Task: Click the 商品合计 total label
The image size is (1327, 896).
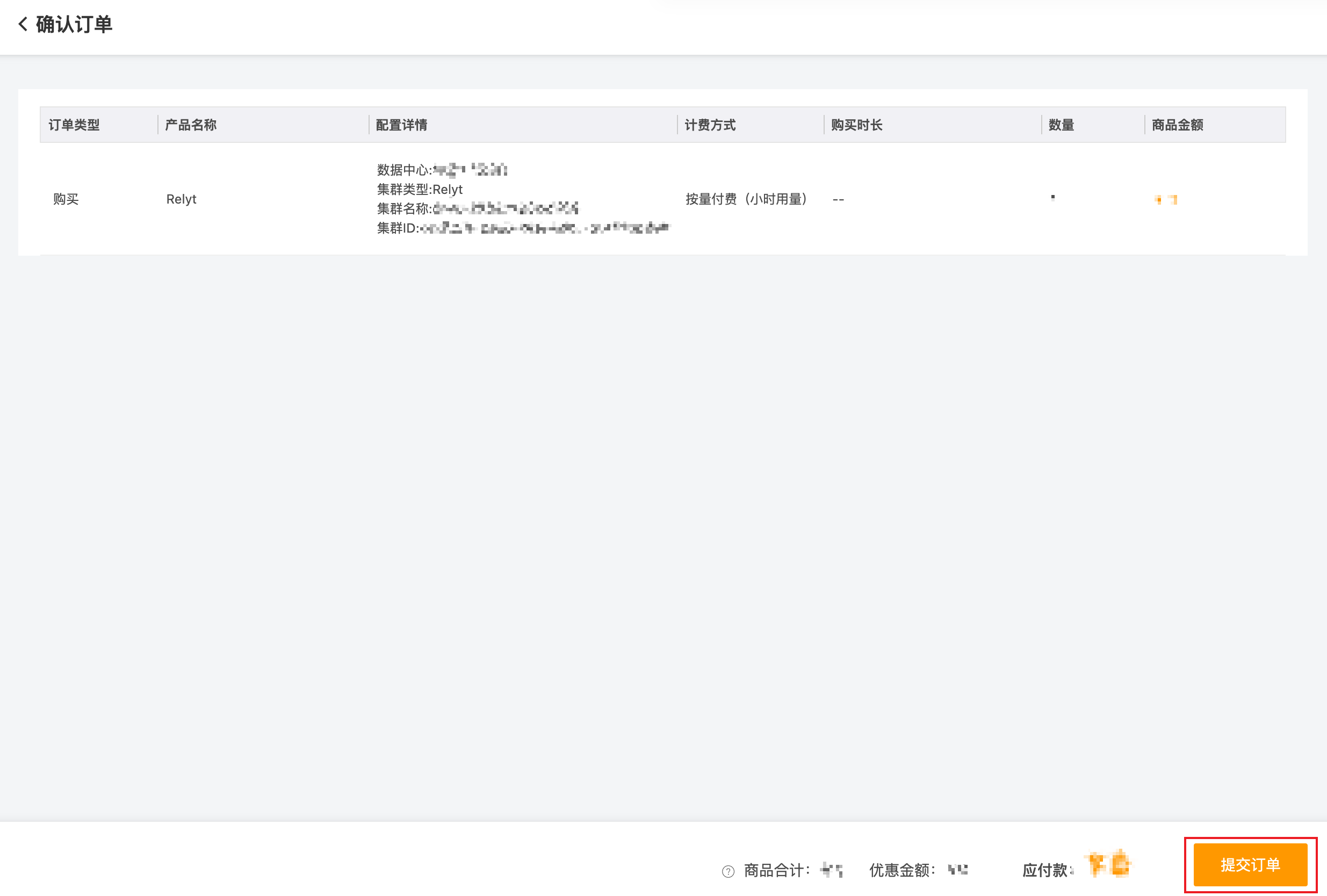Action: (x=776, y=870)
